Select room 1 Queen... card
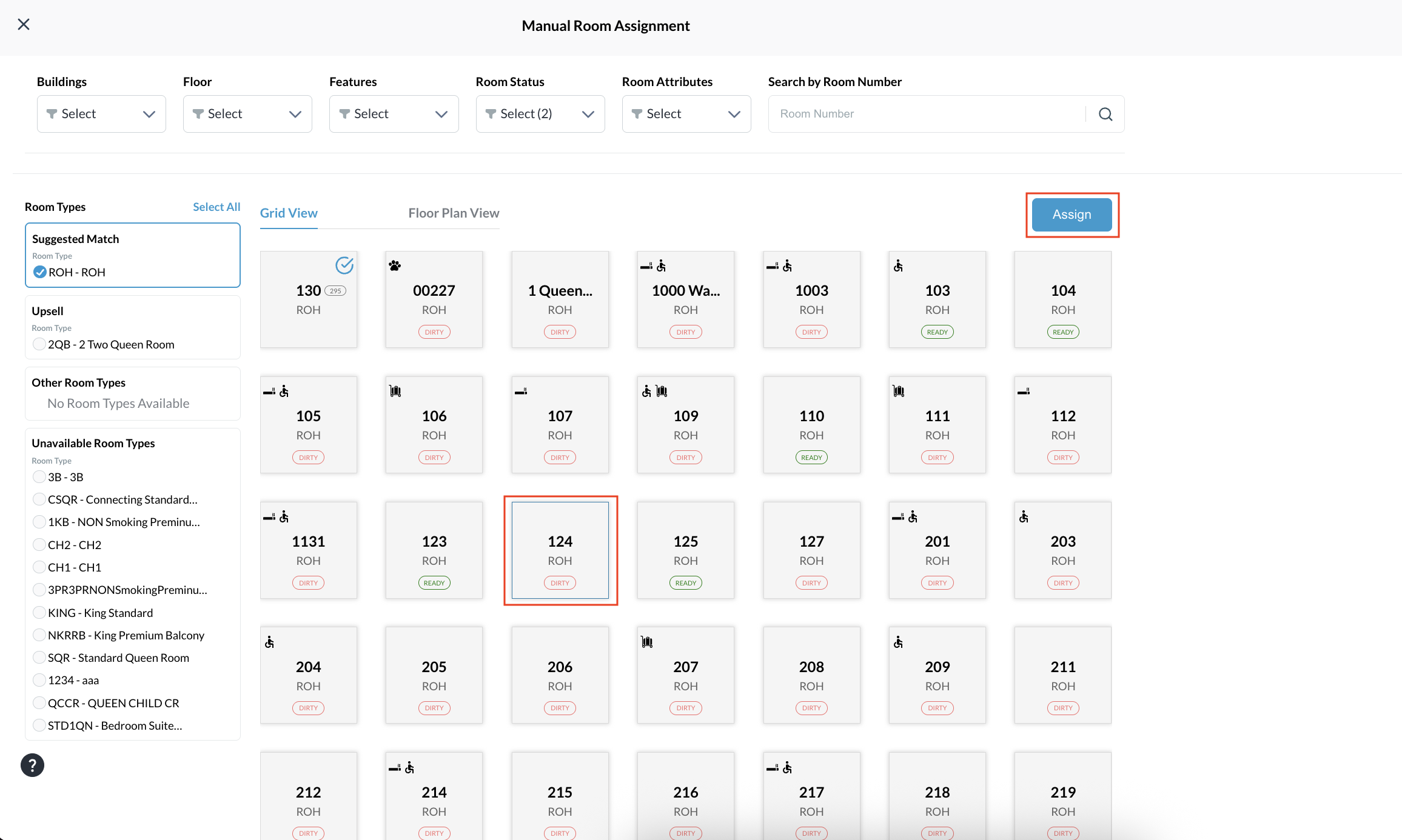Image resolution: width=1402 pixels, height=840 pixels. (560, 299)
